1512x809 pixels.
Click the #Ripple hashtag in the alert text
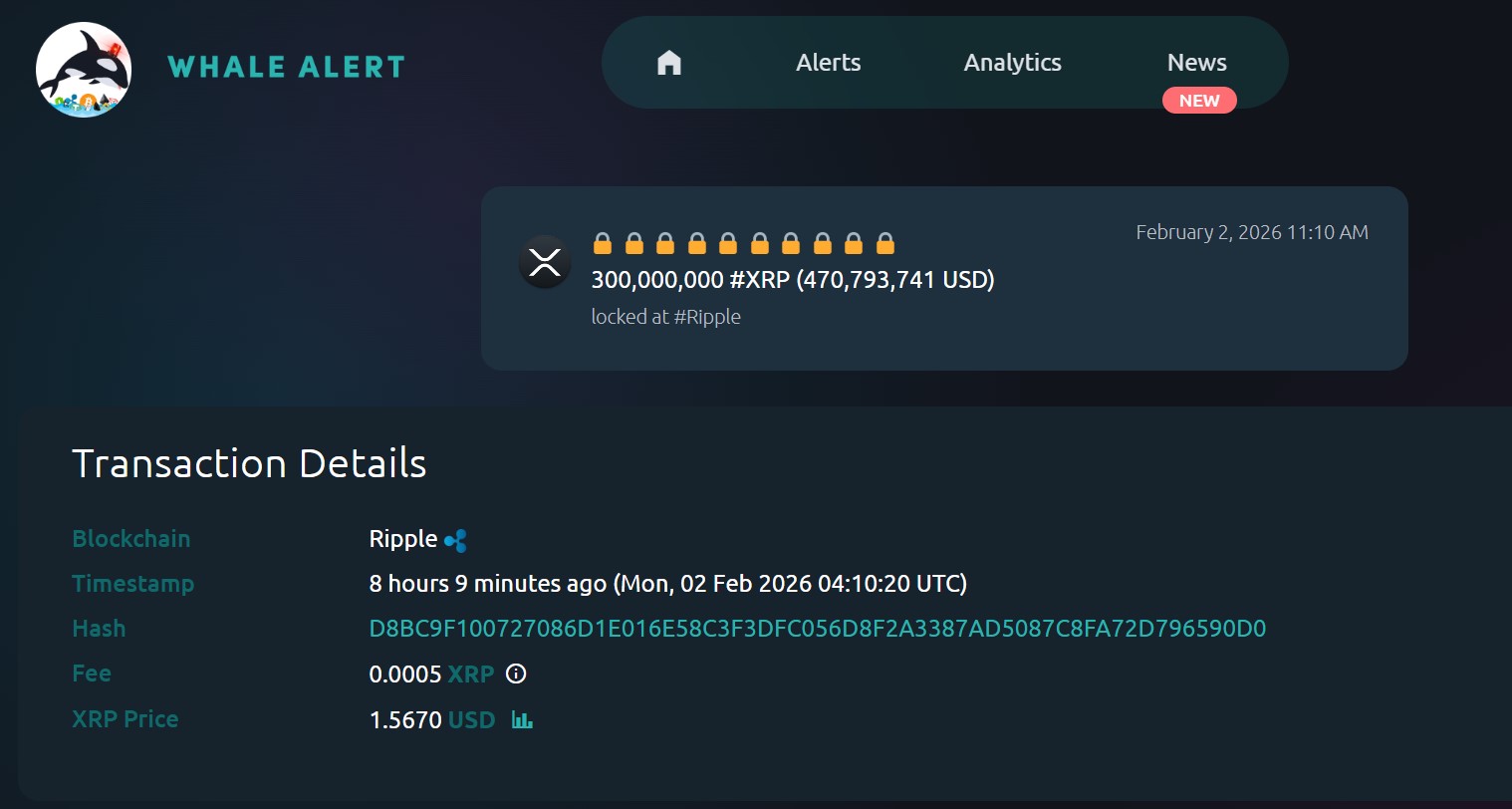[x=708, y=316]
